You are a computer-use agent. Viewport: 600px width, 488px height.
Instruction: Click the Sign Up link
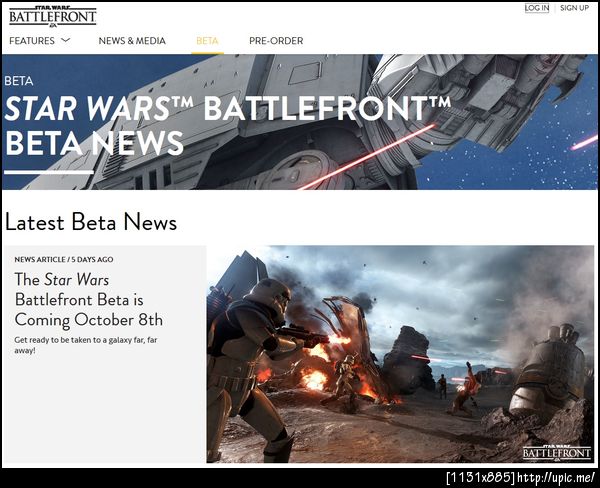[x=574, y=8]
